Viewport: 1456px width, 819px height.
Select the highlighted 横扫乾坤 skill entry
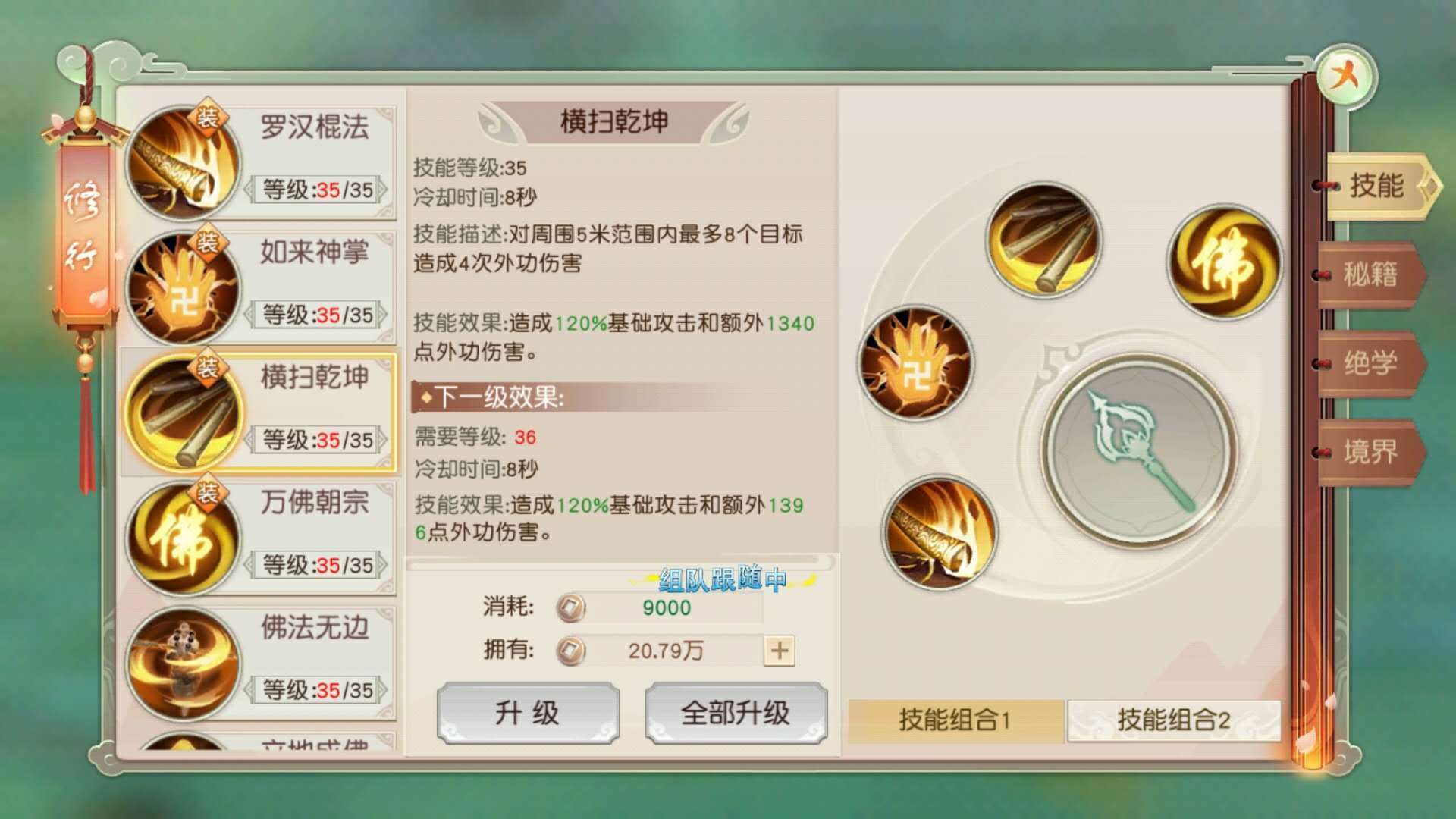click(259, 413)
